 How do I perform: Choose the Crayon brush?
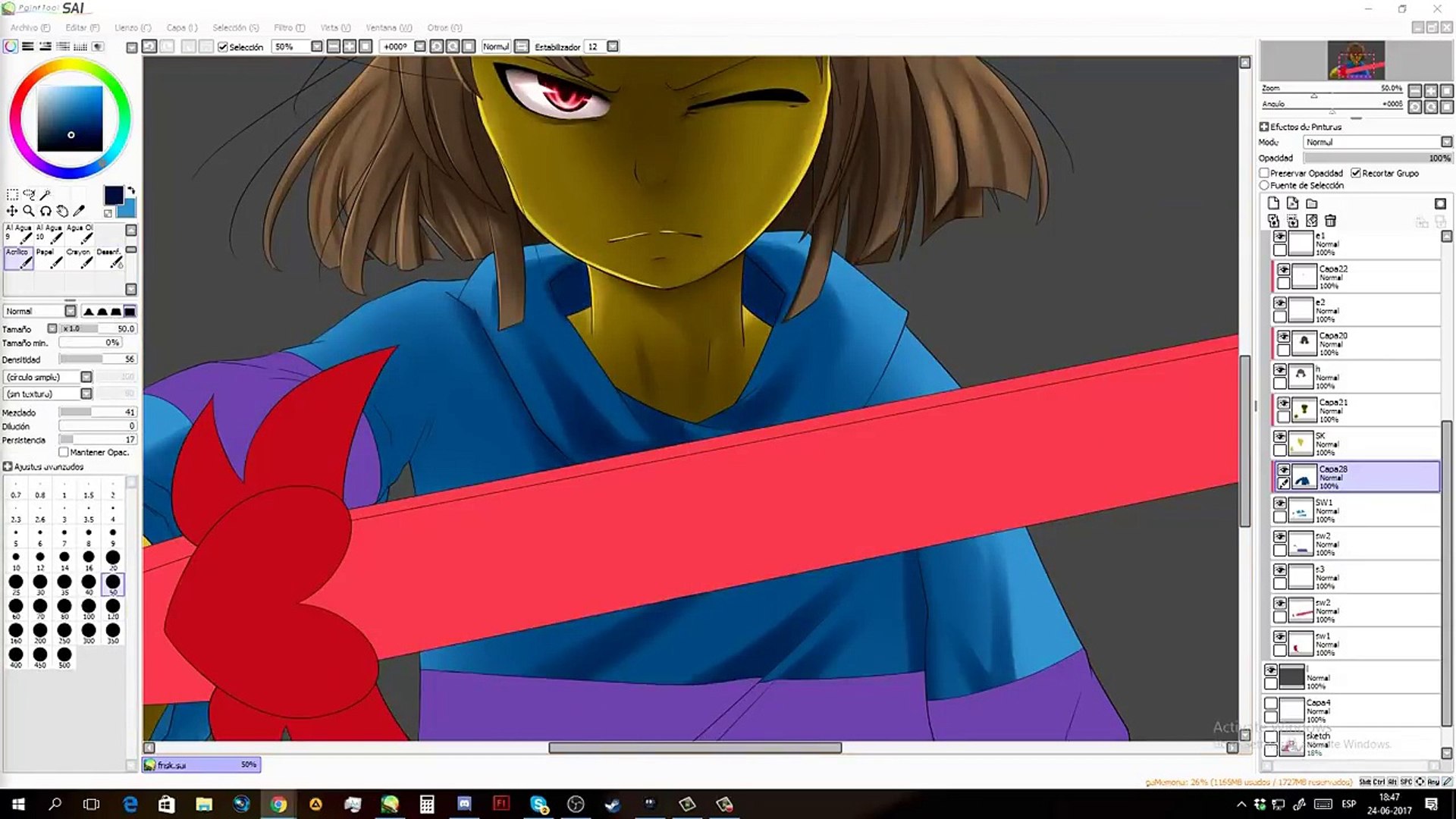click(79, 259)
